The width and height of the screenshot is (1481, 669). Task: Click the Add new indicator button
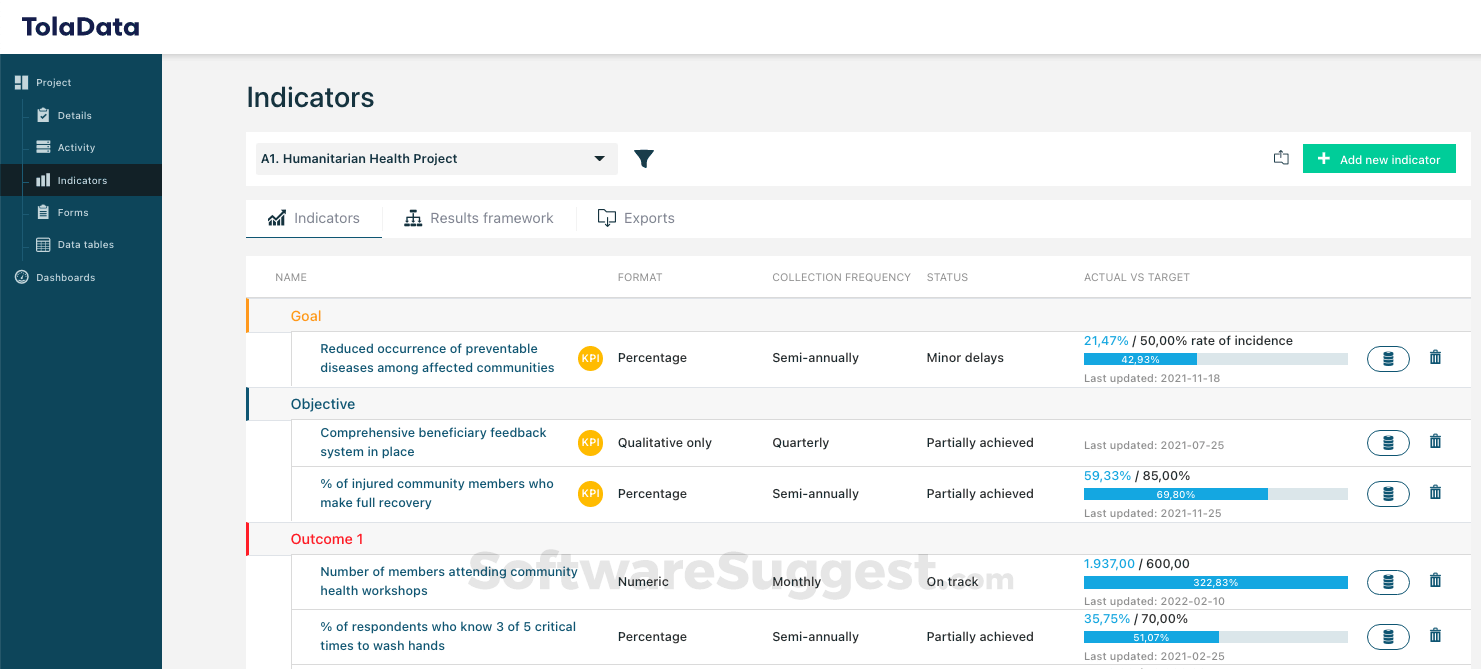click(x=1379, y=158)
